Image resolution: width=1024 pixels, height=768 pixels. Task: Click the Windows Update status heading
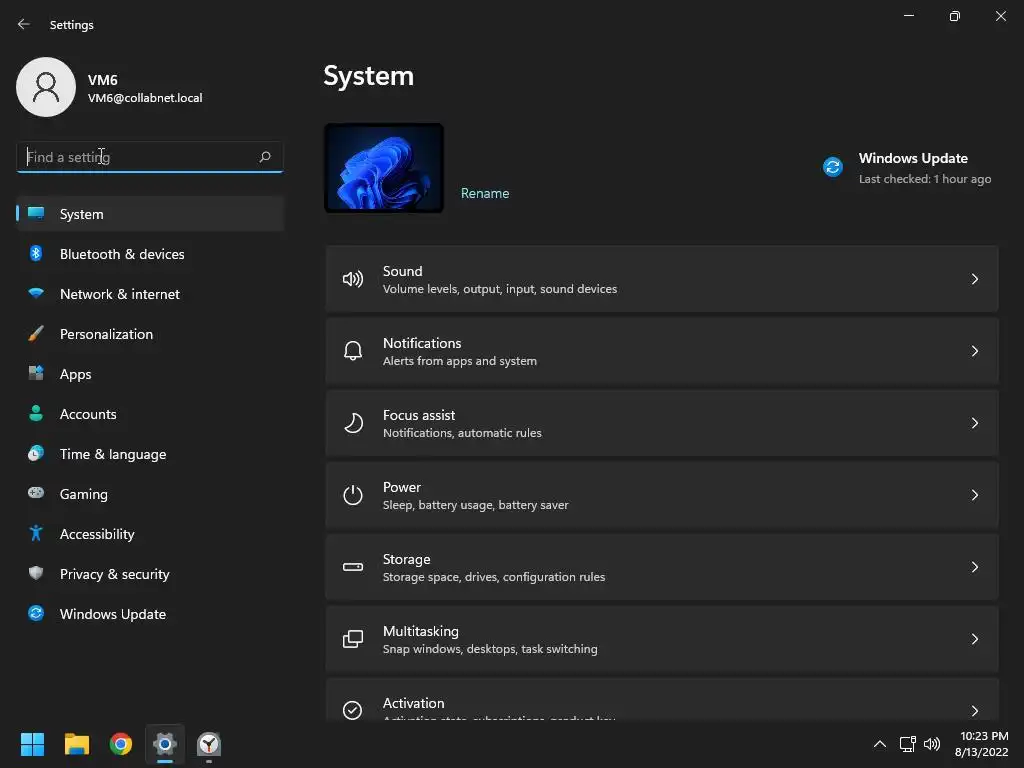913,158
